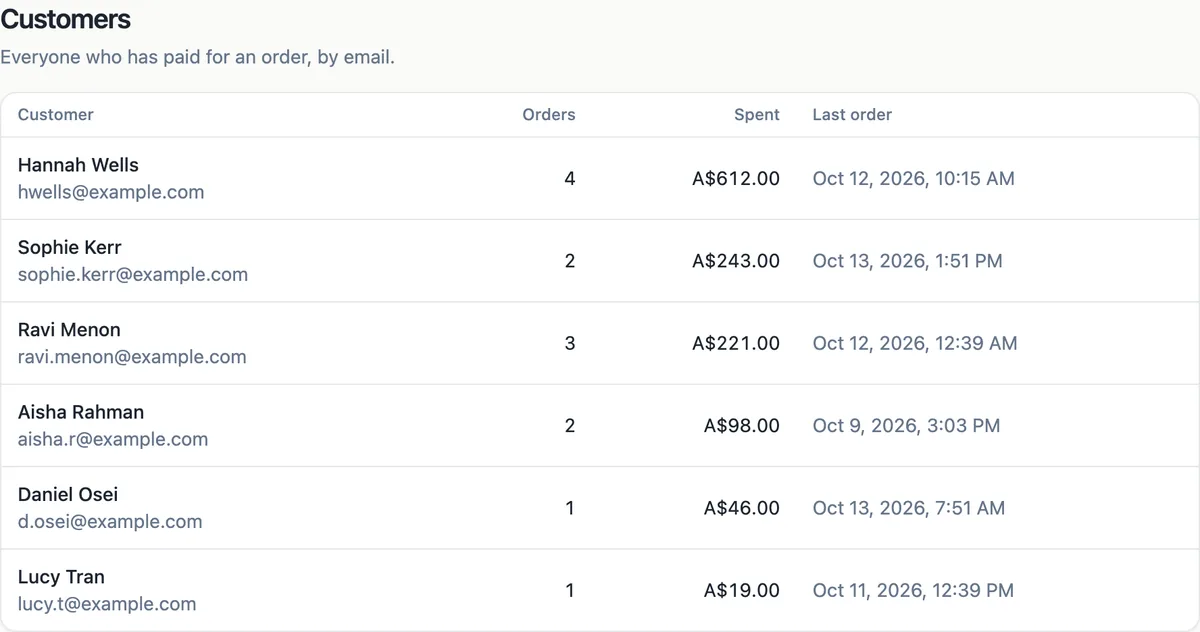Click the amount A$98.00
This screenshot has height=632, width=1200.
click(742, 426)
